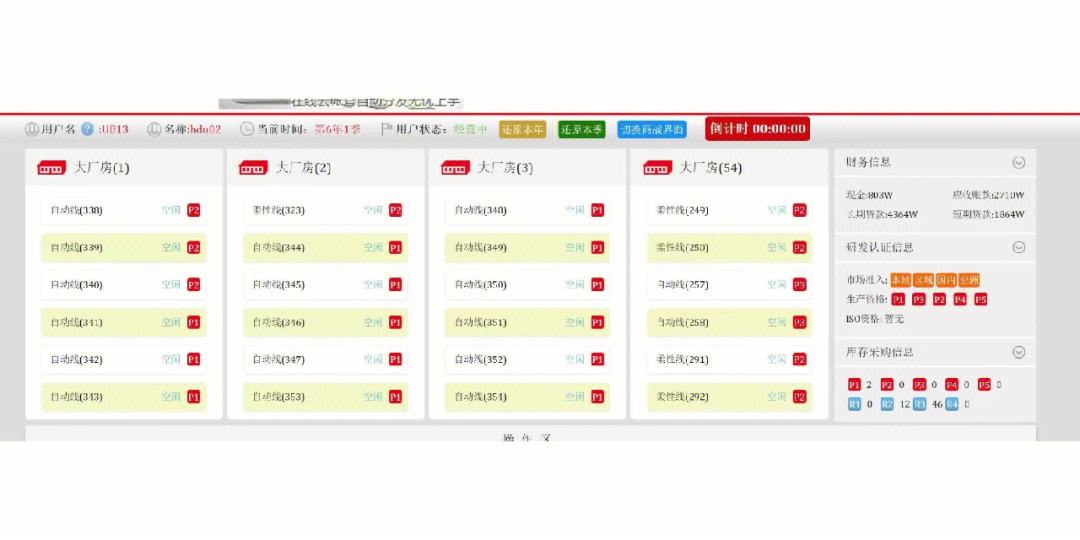This screenshot has height=540, width=1080.
Task: Collapse the 研发认证信息 panel chevron
Action: point(1019,247)
